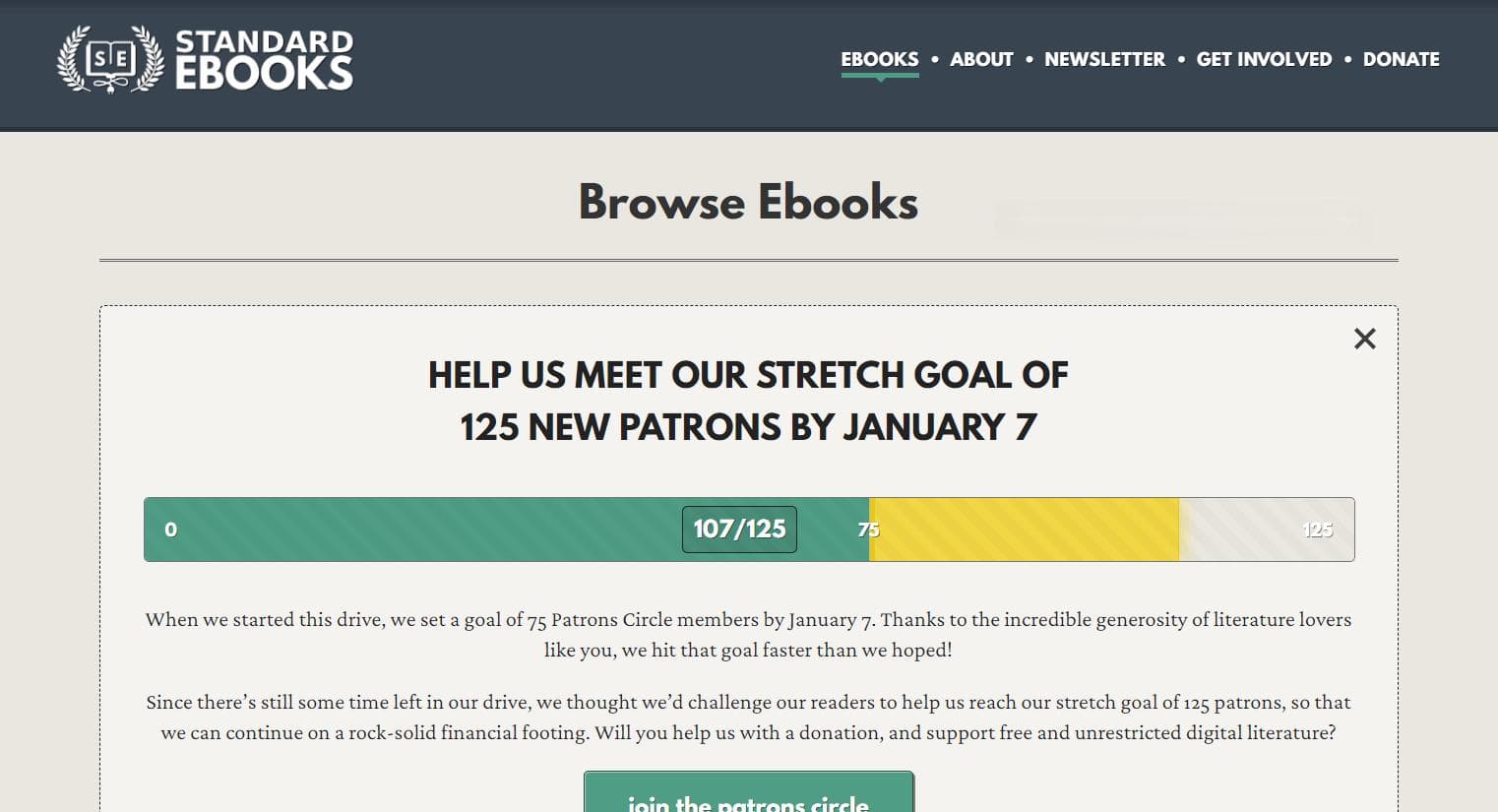This screenshot has height=812, width=1498.
Task: Dismiss the donation banner with the X
Action: [x=1364, y=339]
